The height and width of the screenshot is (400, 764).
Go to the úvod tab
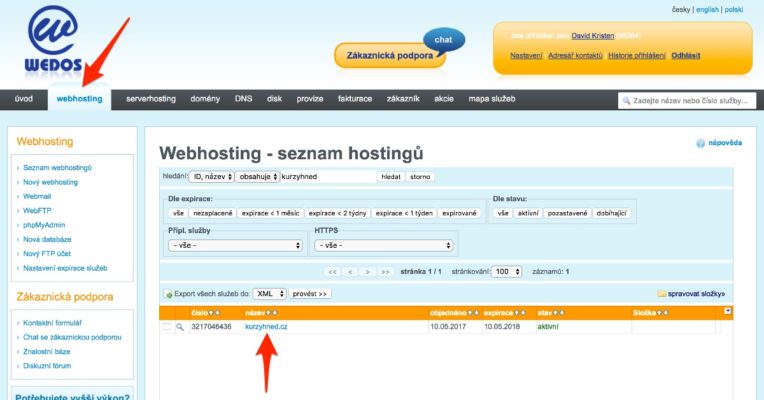point(23,99)
